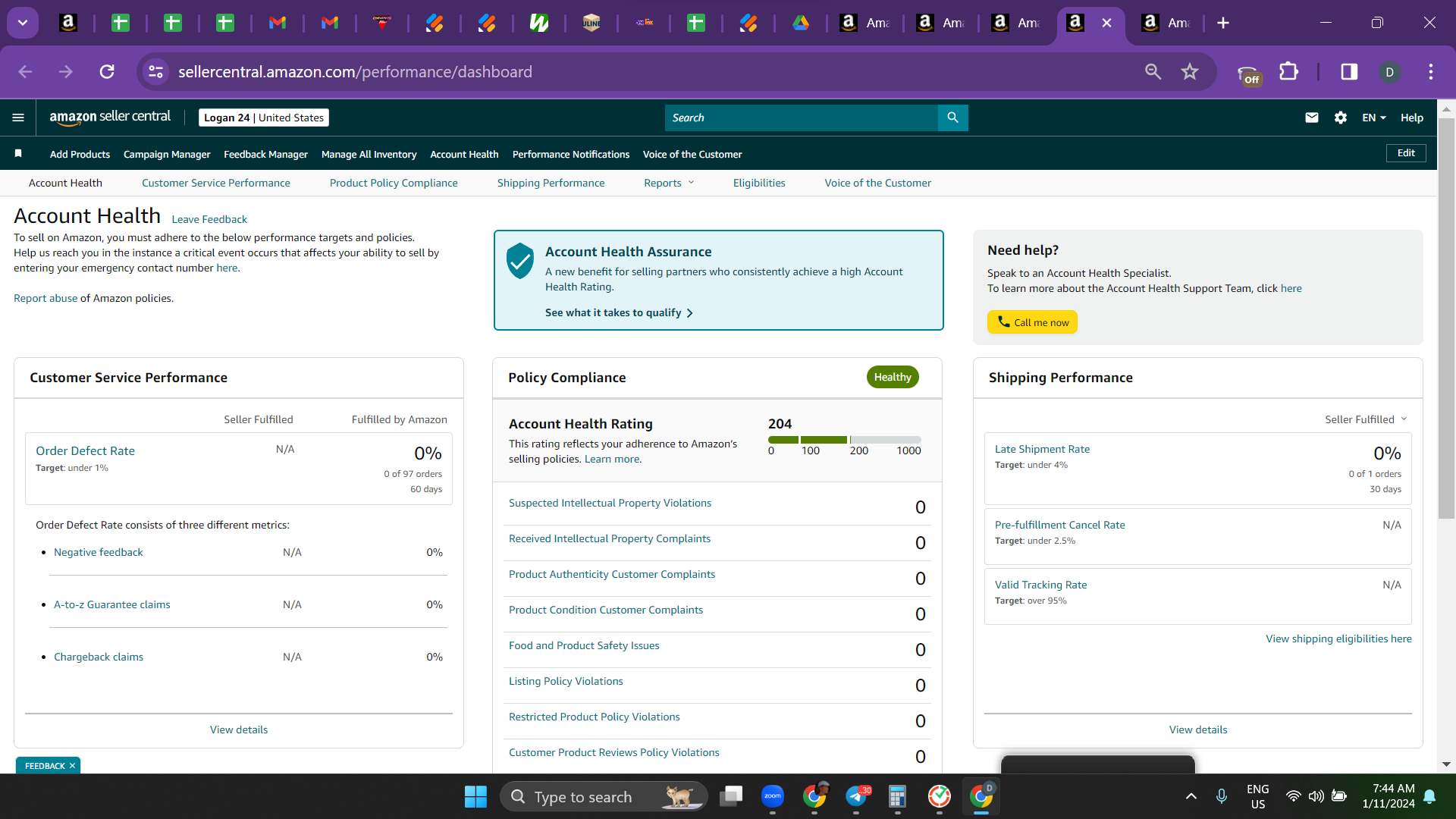Open the Listing Policy Violations link
The height and width of the screenshot is (819, 1456).
click(566, 681)
